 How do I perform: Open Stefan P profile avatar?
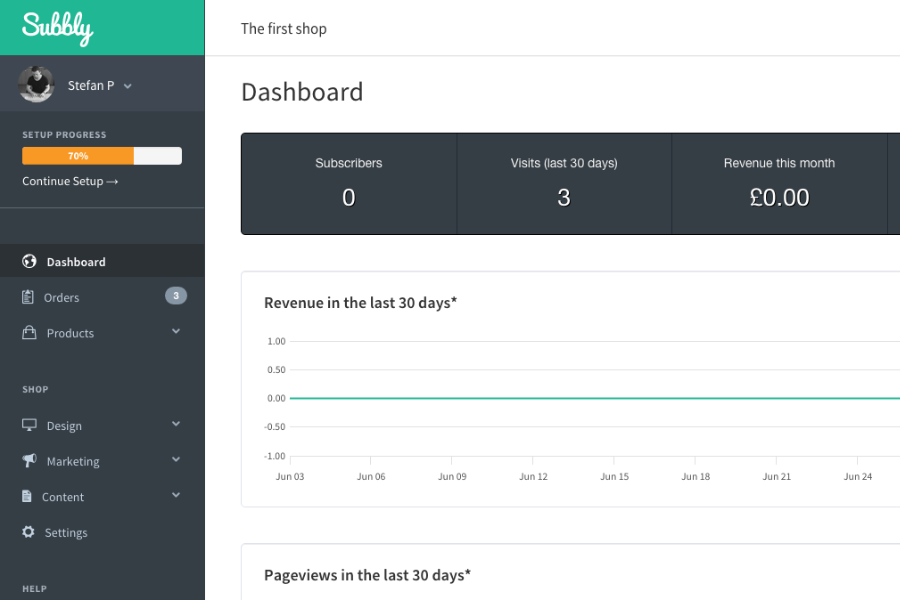click(x=36, y=85)
